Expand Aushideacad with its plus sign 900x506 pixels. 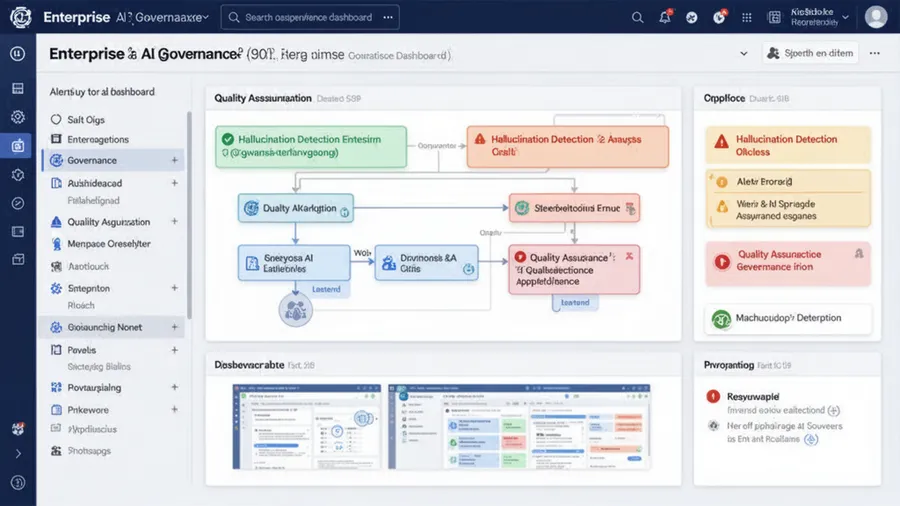coord(174,183)
